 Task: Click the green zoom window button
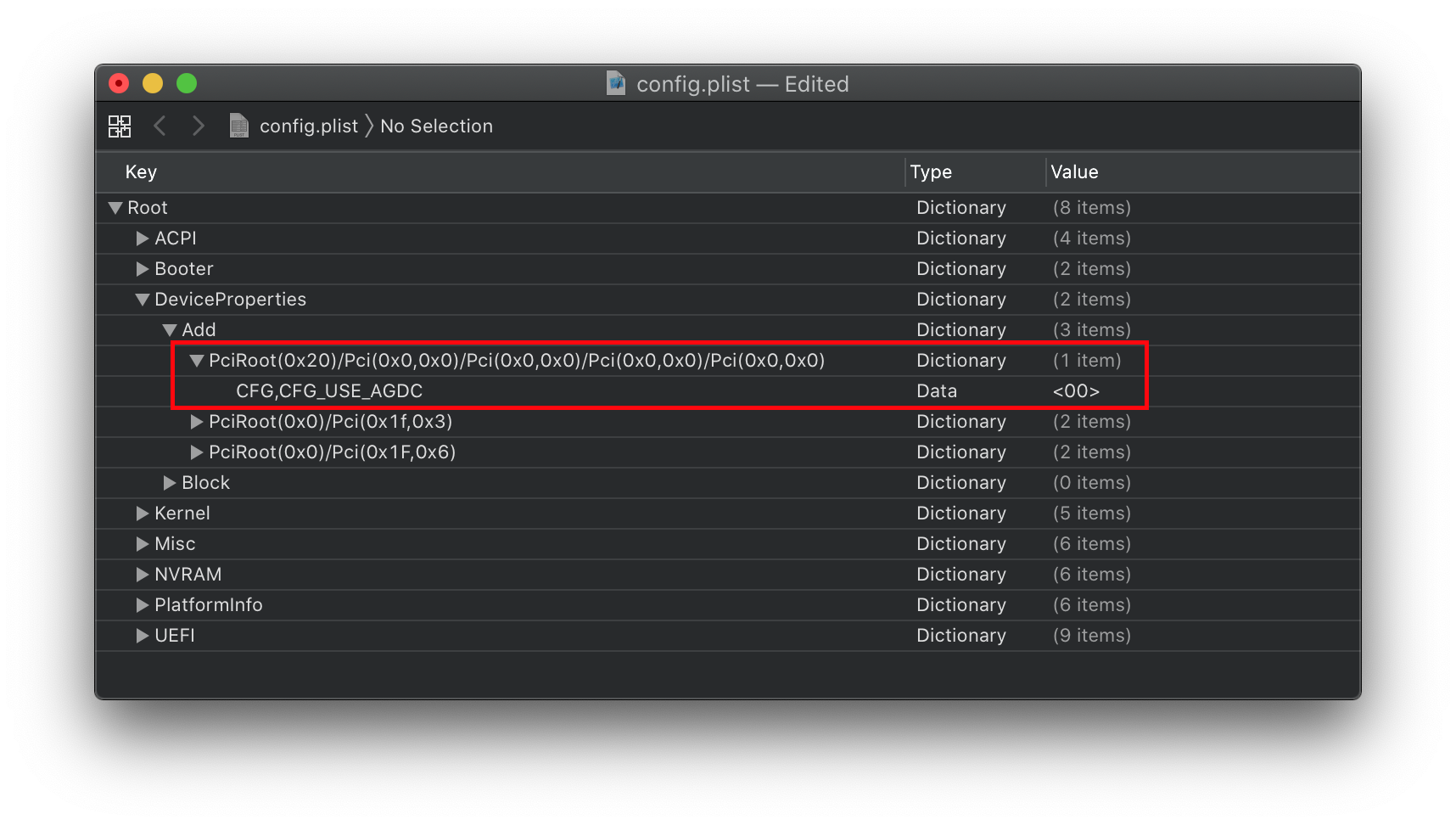coord(187,83)
